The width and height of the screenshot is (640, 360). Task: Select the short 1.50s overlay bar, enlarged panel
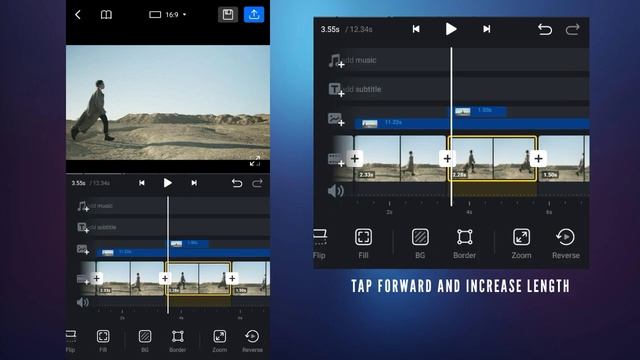pyautogui.click(x=479, y=111)
